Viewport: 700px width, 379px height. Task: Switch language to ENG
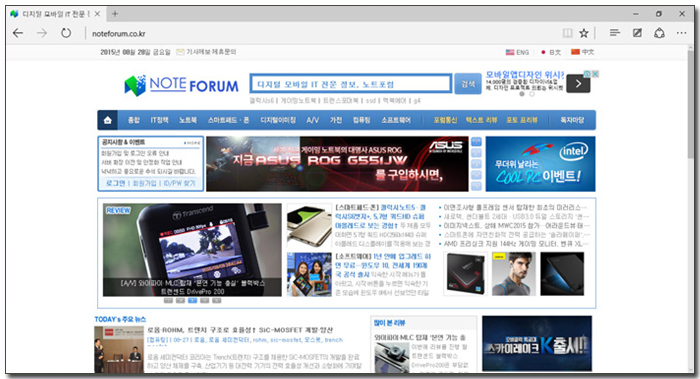click(x=517, y=52)
